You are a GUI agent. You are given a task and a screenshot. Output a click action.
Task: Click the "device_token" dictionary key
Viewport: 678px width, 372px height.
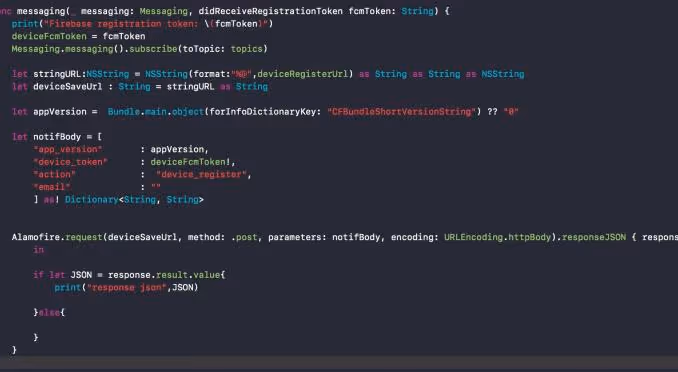point(70,162)
